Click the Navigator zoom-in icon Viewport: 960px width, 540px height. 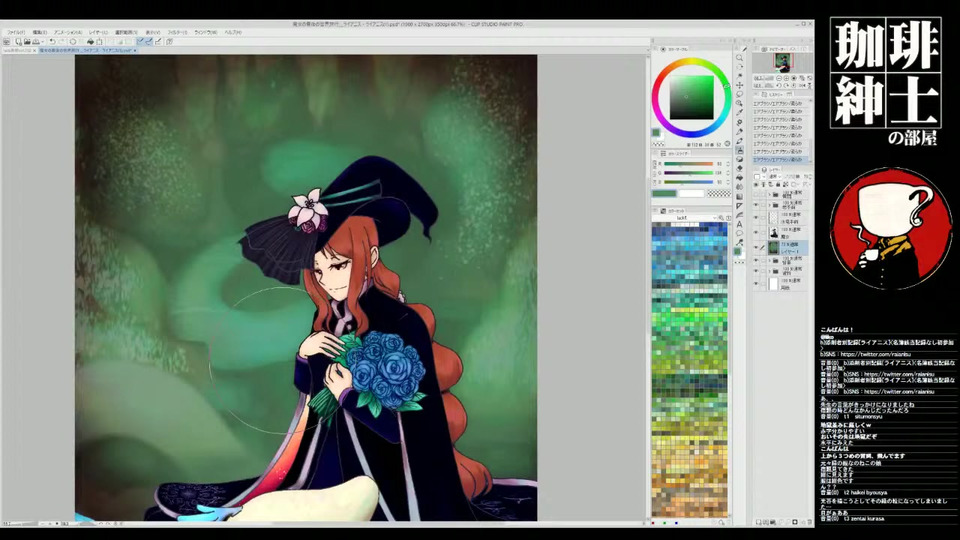point(786,78)
